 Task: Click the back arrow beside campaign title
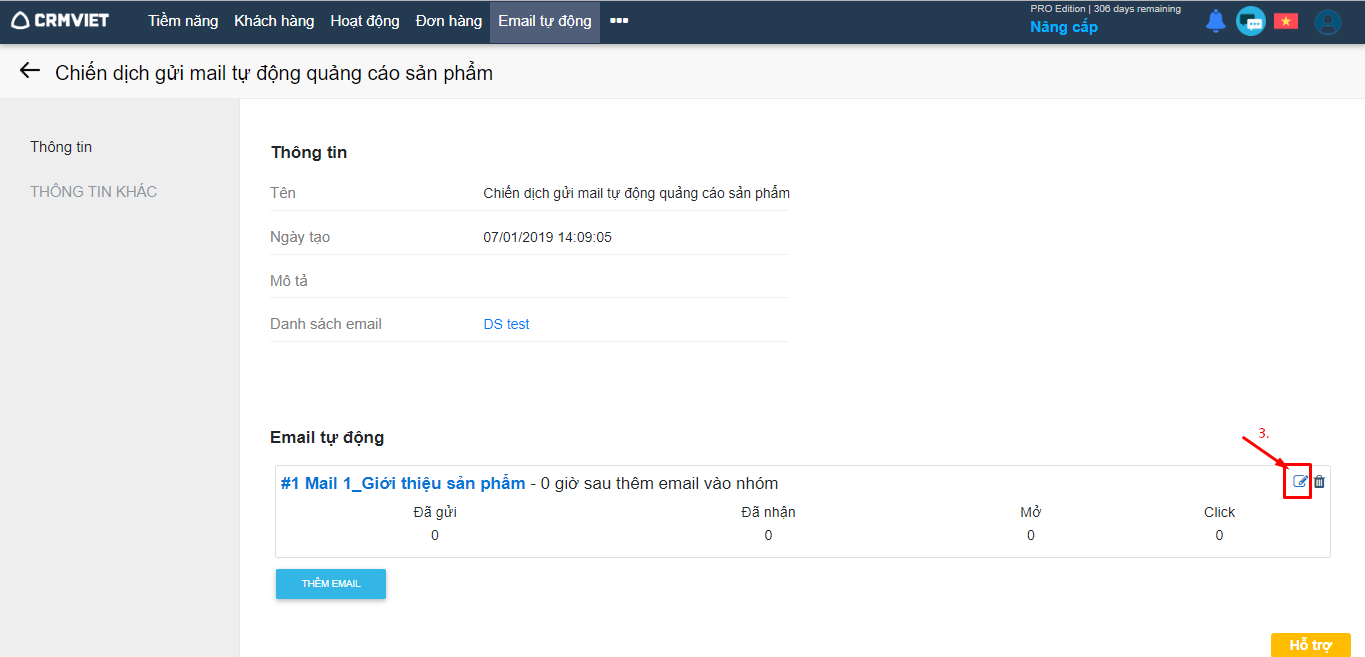[29, 71]
